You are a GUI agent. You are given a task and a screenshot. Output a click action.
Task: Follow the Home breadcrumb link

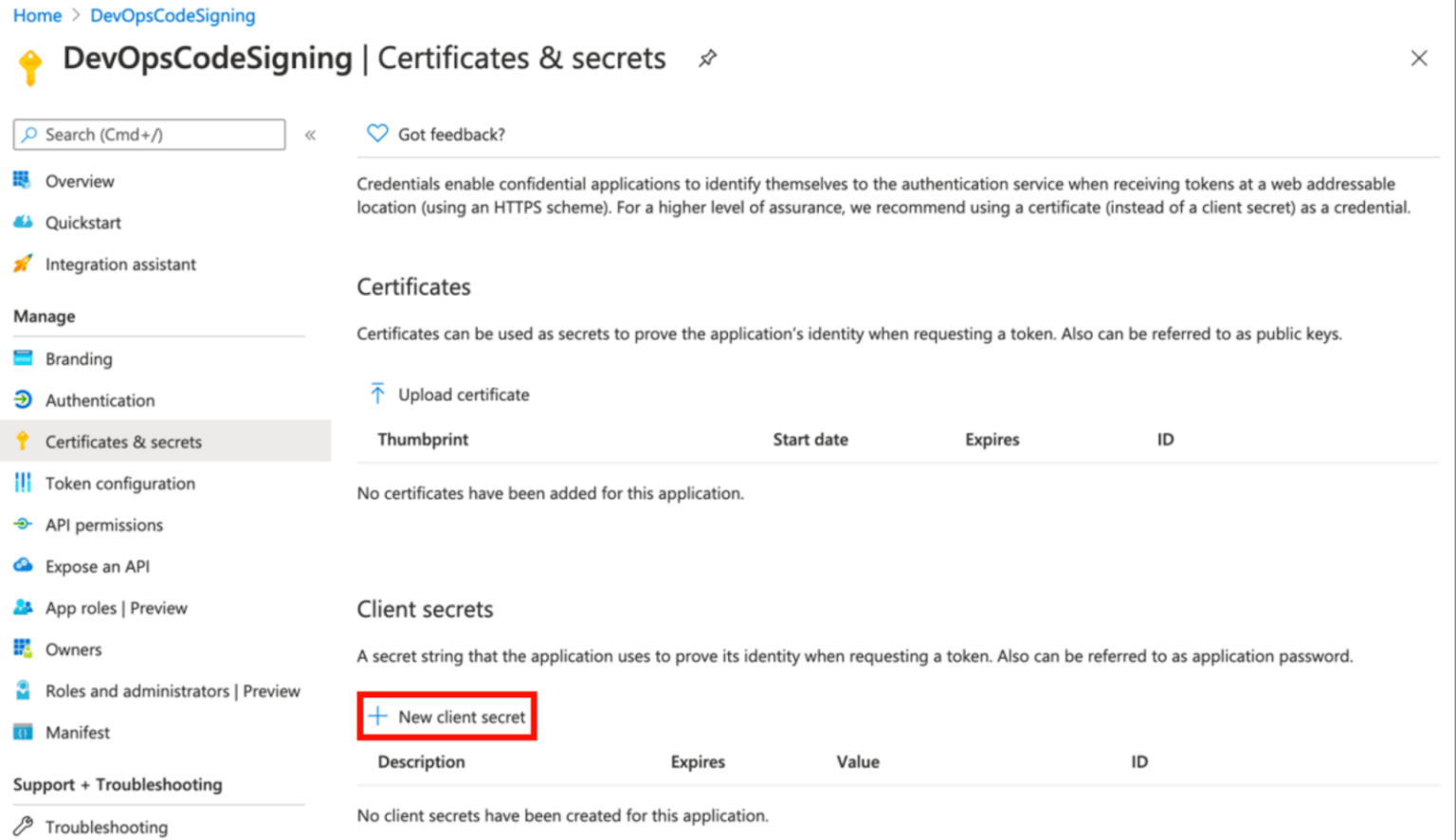36,15
